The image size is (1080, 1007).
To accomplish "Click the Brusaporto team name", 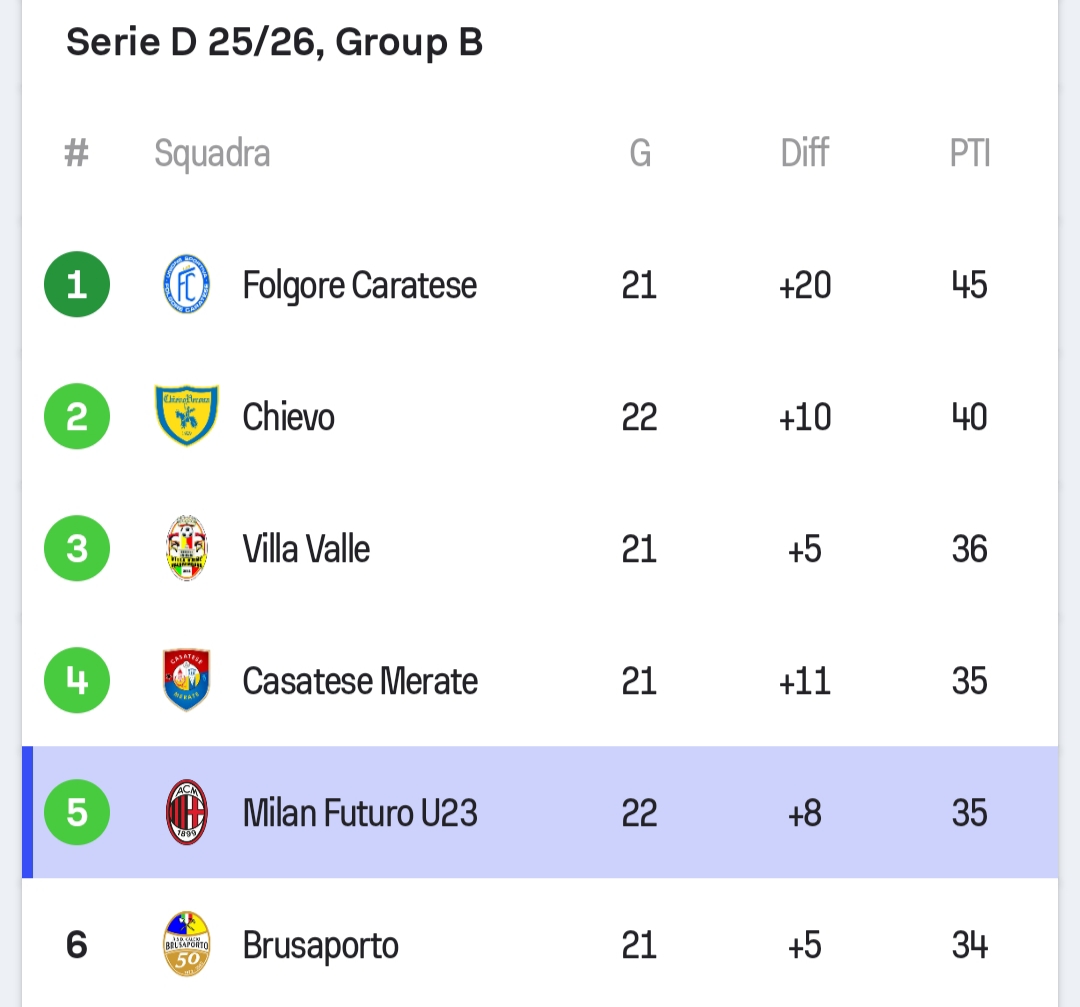I will pyautogui.click(x=320, y=946).
